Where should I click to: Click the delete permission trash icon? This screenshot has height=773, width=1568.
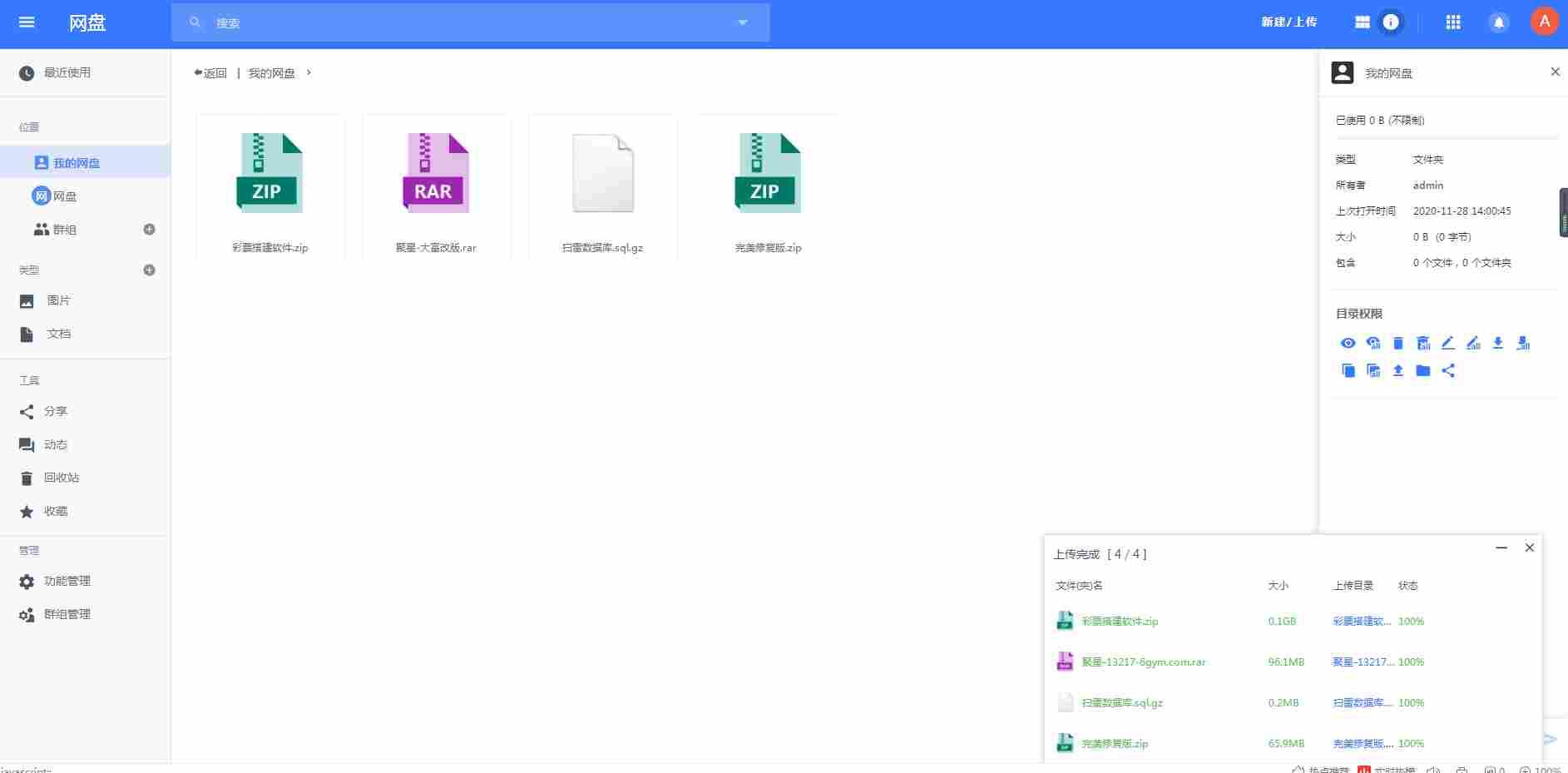(1398, 343)
